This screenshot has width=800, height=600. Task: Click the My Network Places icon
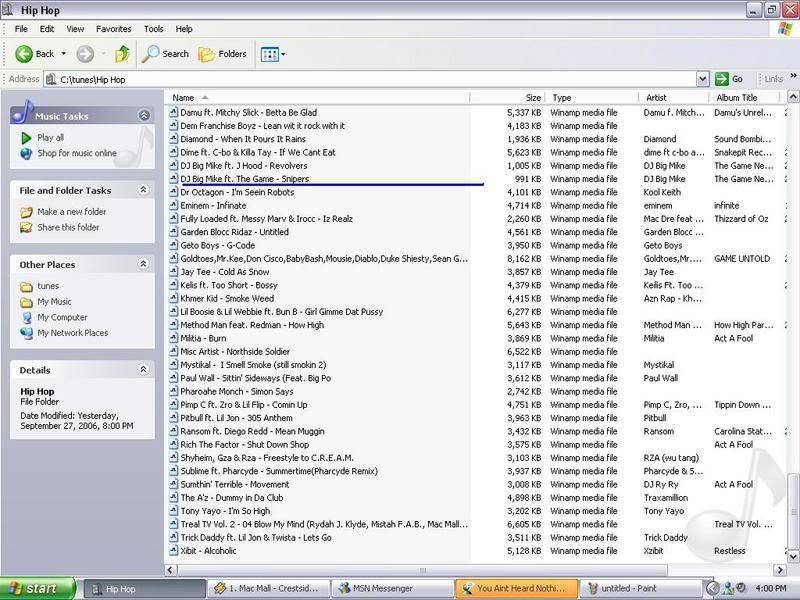[26, 333]
